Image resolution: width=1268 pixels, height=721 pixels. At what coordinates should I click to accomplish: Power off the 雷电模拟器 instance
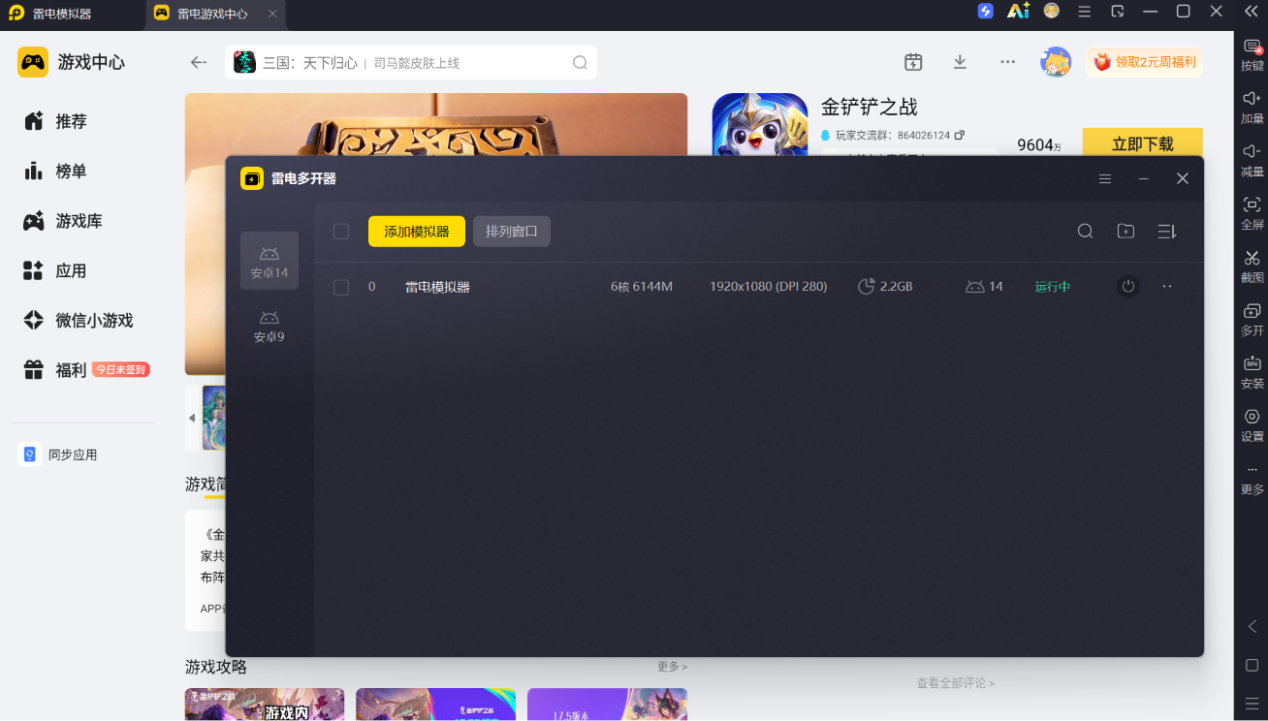coord(1128,286)
